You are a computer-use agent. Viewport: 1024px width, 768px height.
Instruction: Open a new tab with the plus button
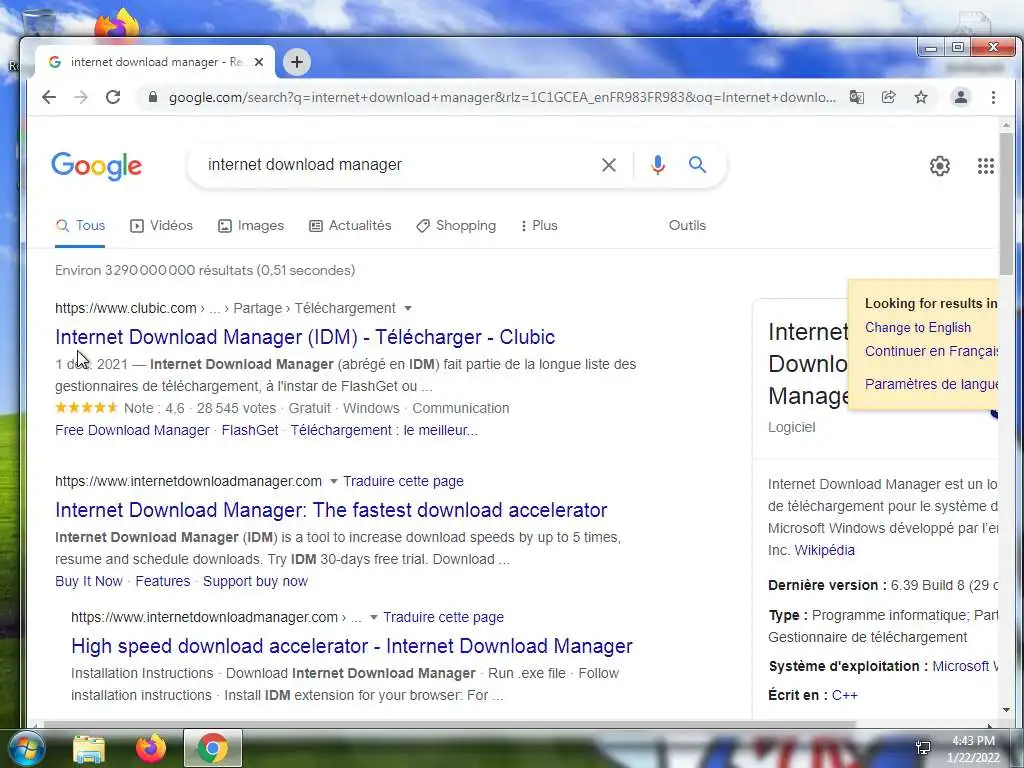[x=296, y=62]
